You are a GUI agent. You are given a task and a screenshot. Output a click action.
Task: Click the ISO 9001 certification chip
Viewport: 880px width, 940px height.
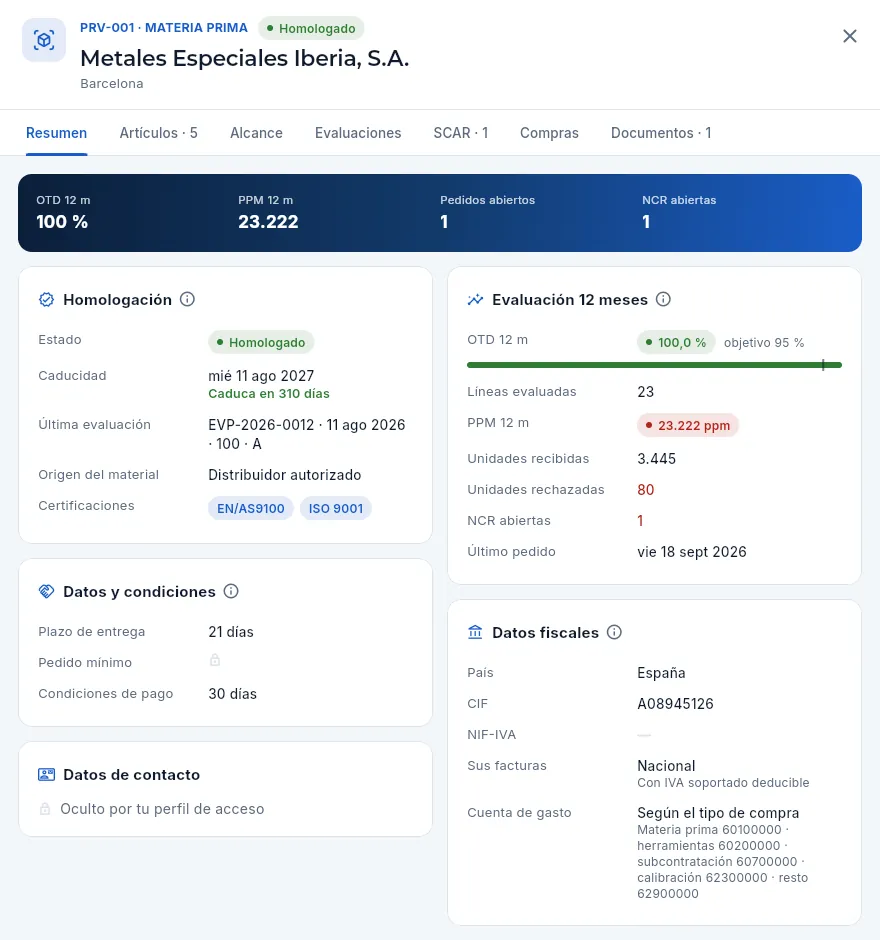pos(336,508)
